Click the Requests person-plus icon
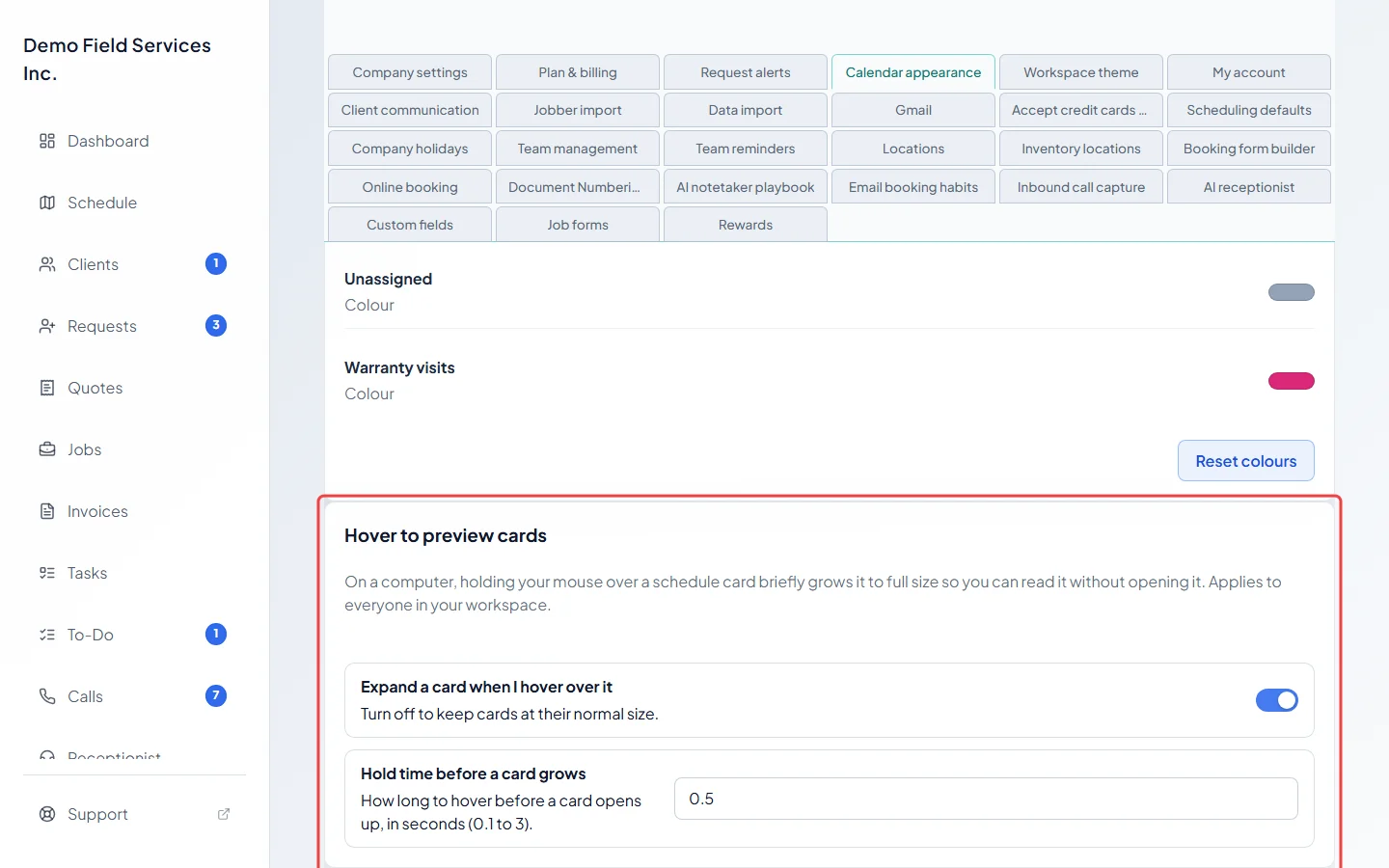Viewport: 1389px width, 868px height. coord(47,326)
